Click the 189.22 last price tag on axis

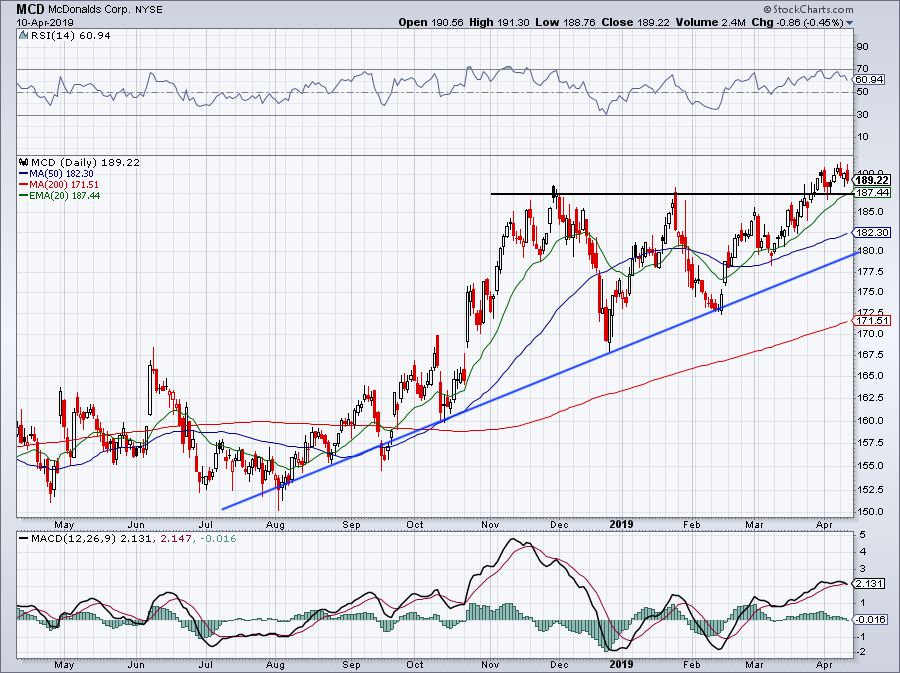872,180
